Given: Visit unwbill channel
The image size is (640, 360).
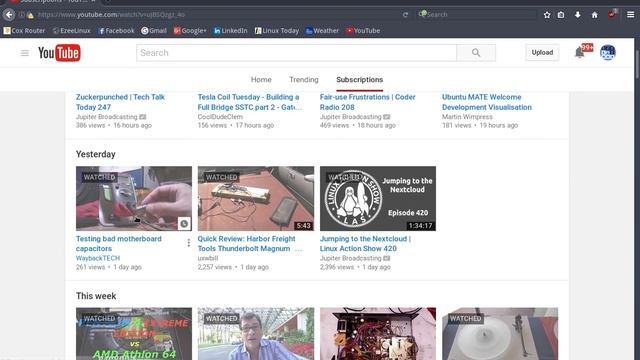Looking at the screenshot, I should coord(208,258).
